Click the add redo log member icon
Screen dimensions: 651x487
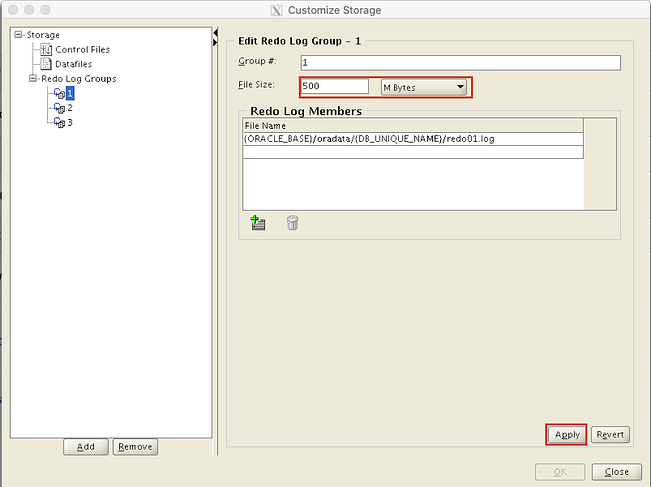pos(258,223)
